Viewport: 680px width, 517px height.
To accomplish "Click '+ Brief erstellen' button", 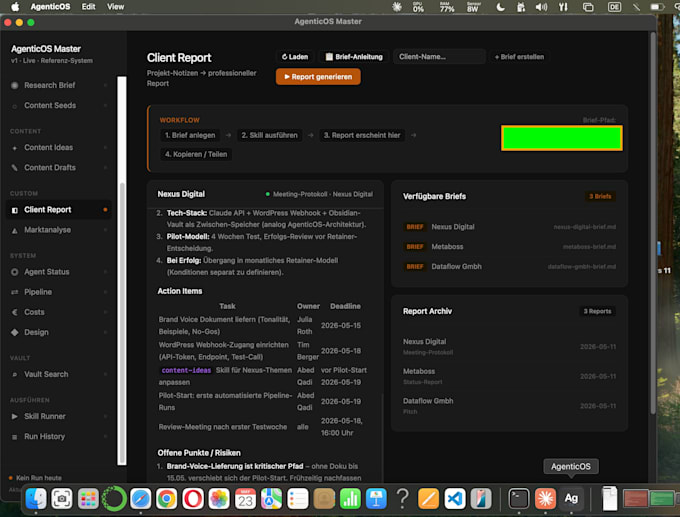I will pyautogui.click(x=519, y=57).
